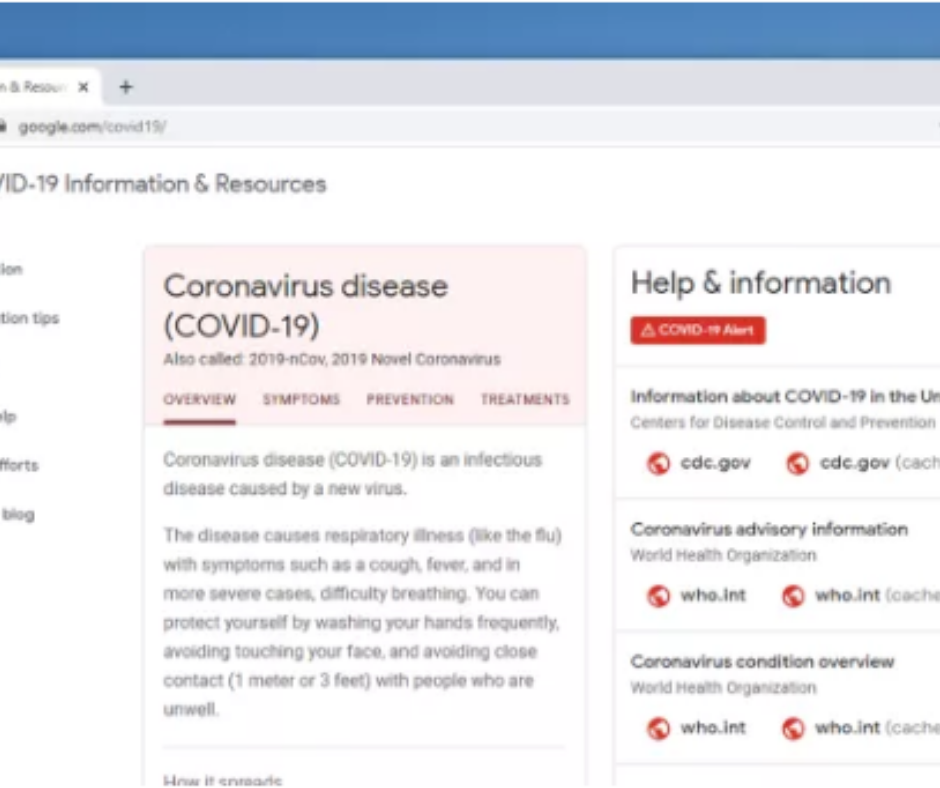Click 'Information about COVID-19 in the' heading
Viewport: 940px width, 788px height.
point(785,396)
